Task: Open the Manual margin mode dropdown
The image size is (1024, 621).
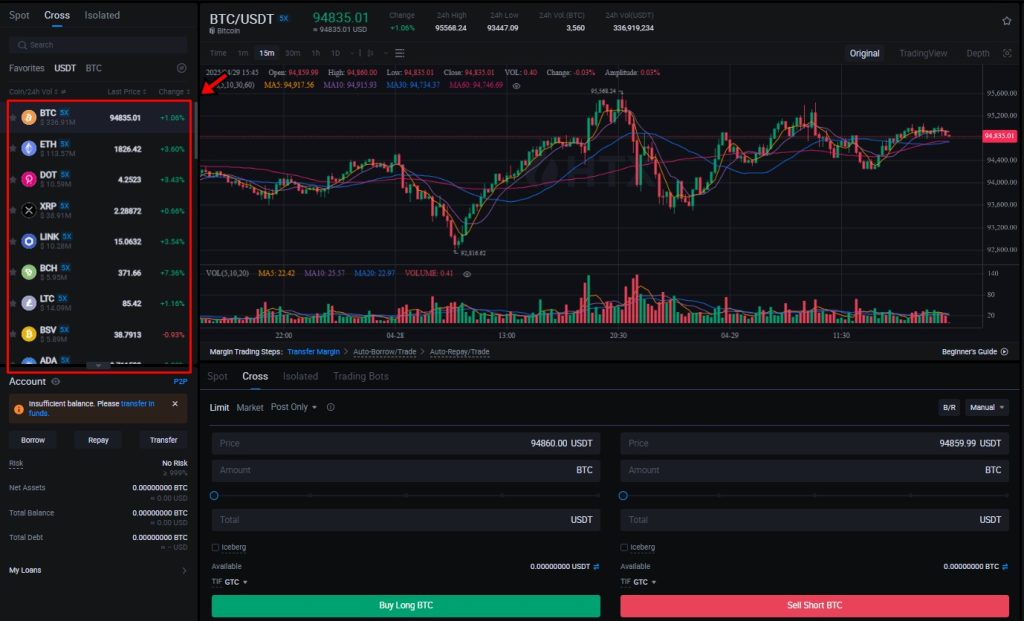Action: tap(988, 407)
